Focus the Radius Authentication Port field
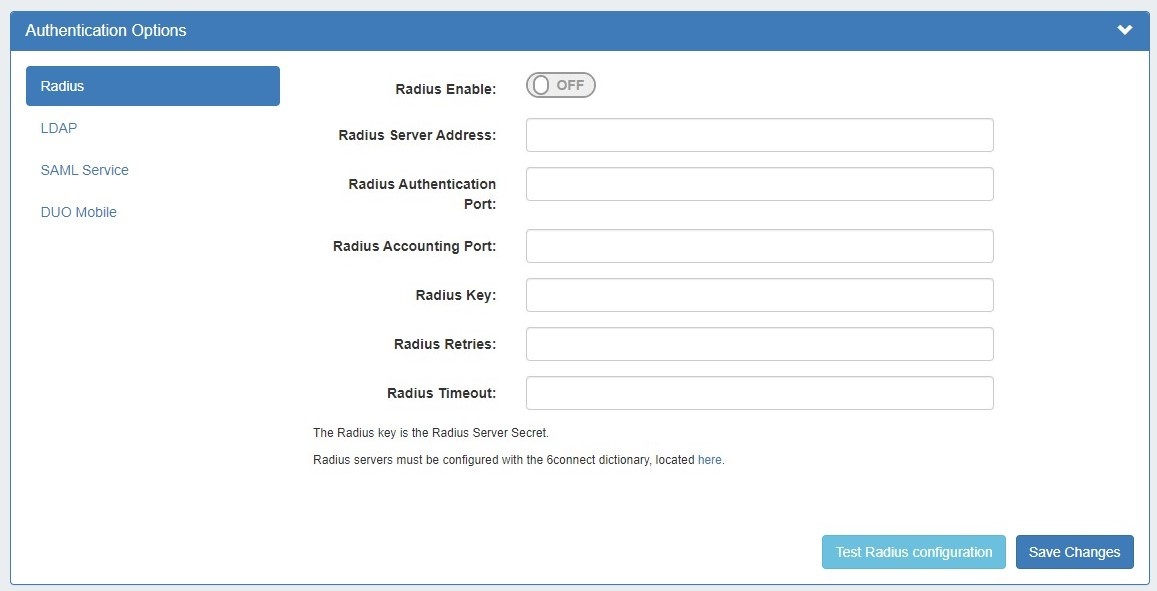1157x591 pixels. pyautogui.click(x=758, y=184)
